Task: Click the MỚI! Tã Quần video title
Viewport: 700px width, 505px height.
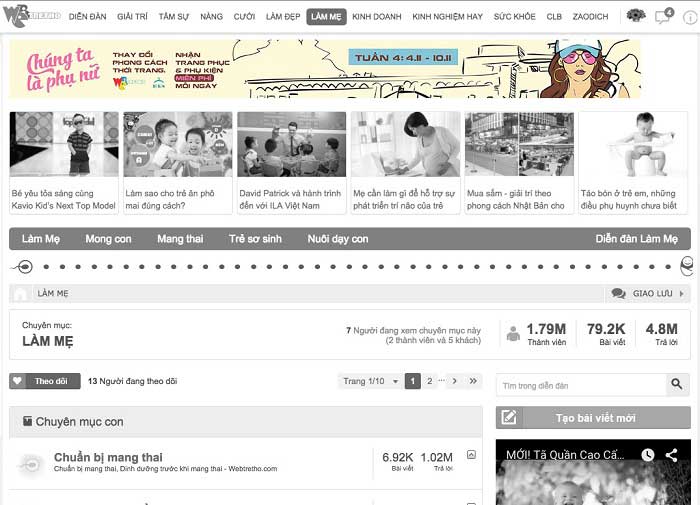Action: 565,455
